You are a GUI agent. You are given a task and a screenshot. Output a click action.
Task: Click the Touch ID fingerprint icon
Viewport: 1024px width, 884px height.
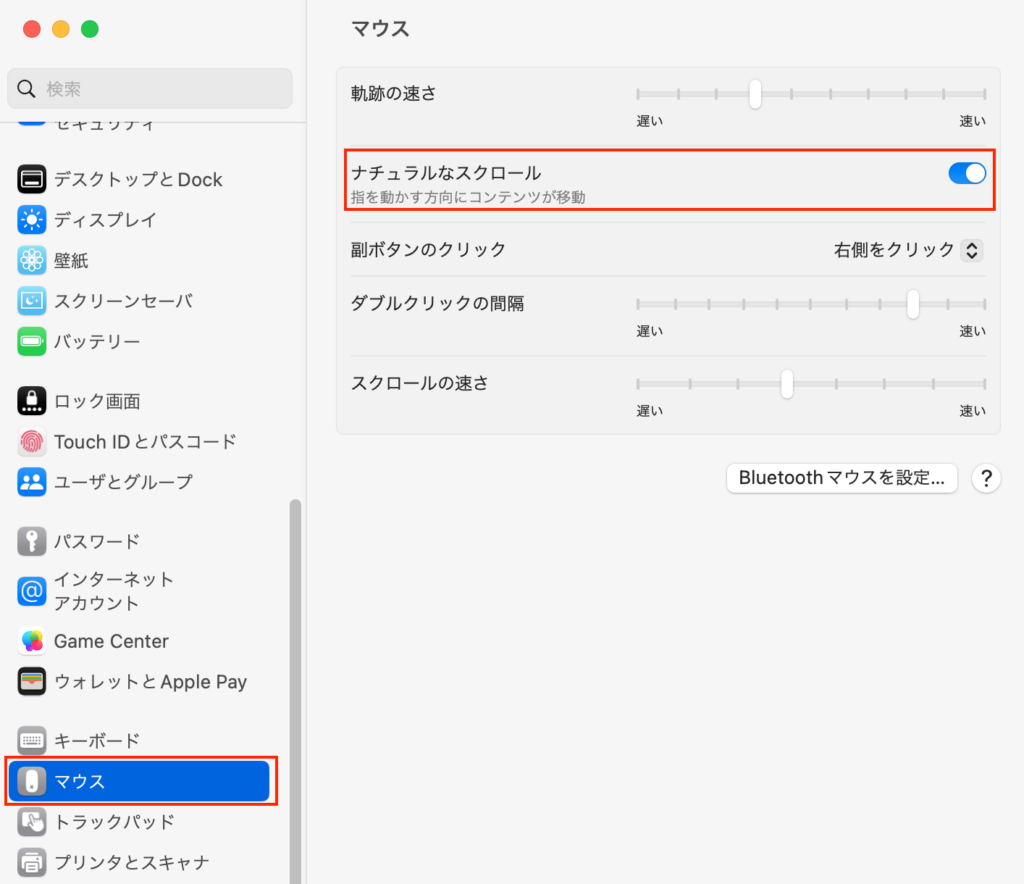31,442
